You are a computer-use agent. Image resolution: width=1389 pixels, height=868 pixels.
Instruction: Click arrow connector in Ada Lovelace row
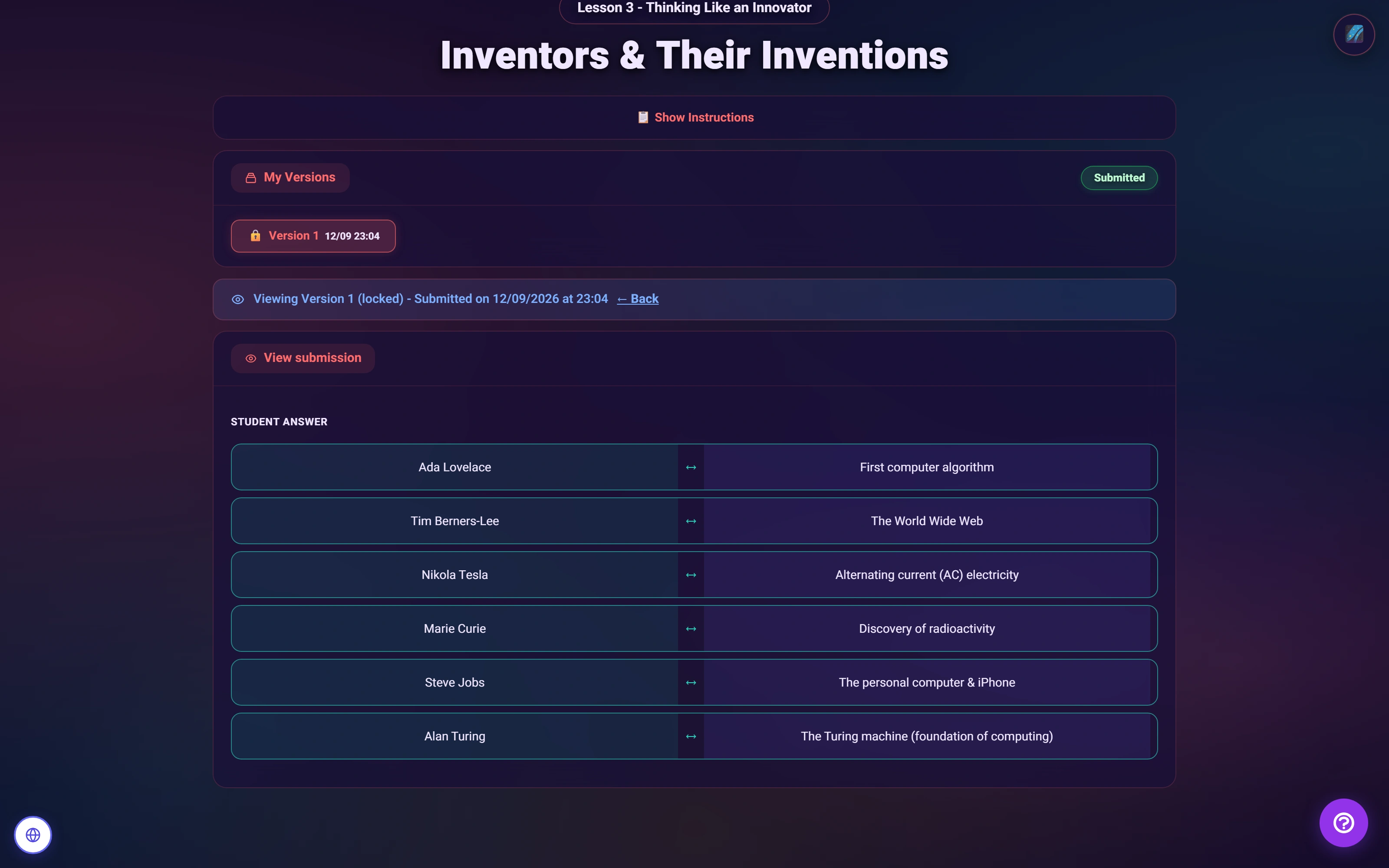pyautogui.click(x=691, y=467)
